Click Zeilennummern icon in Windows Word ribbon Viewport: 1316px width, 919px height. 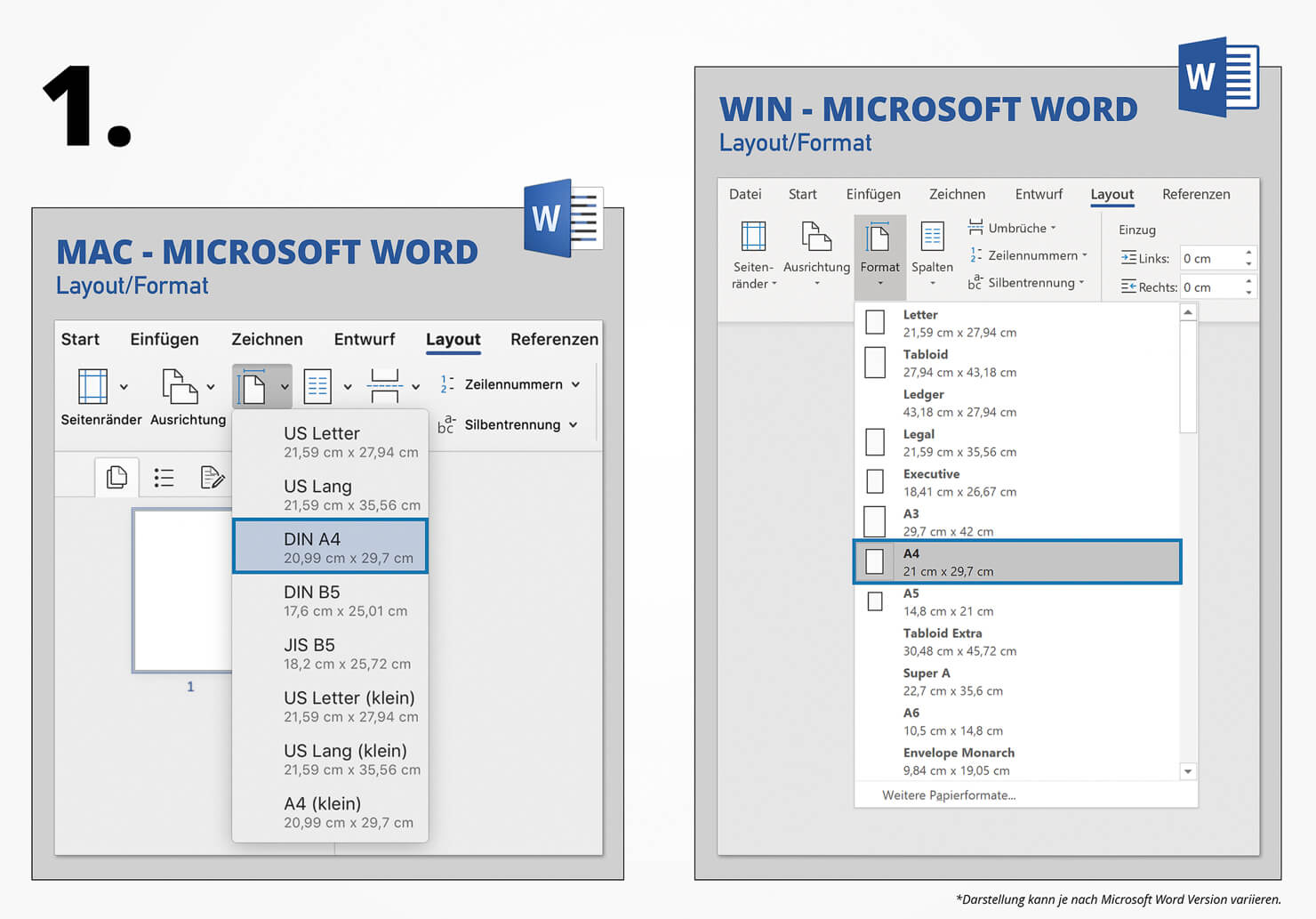click(x=975, y=255)
